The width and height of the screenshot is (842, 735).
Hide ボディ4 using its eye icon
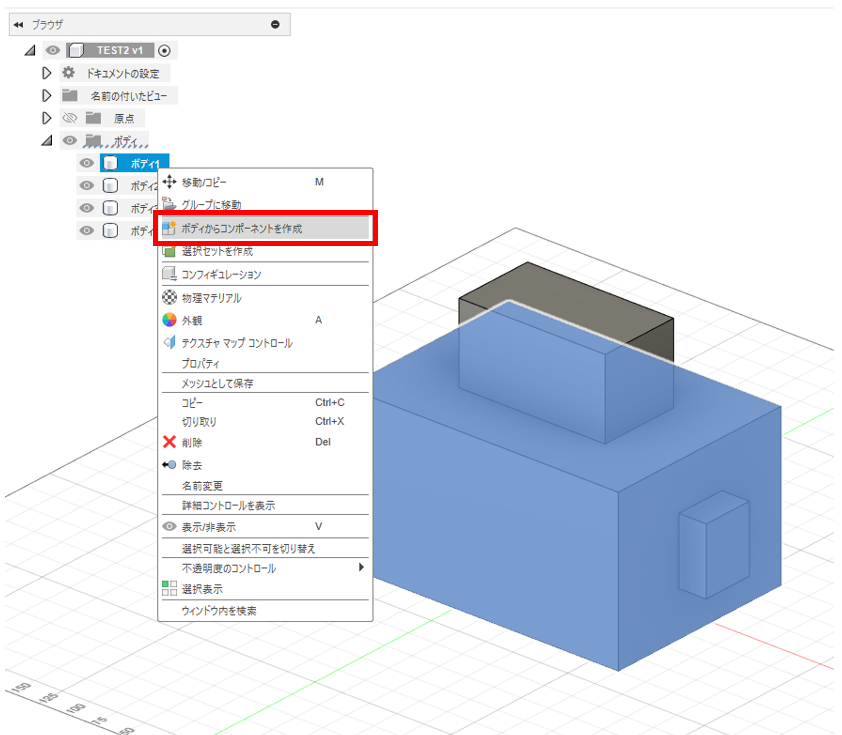coord(86,231)
